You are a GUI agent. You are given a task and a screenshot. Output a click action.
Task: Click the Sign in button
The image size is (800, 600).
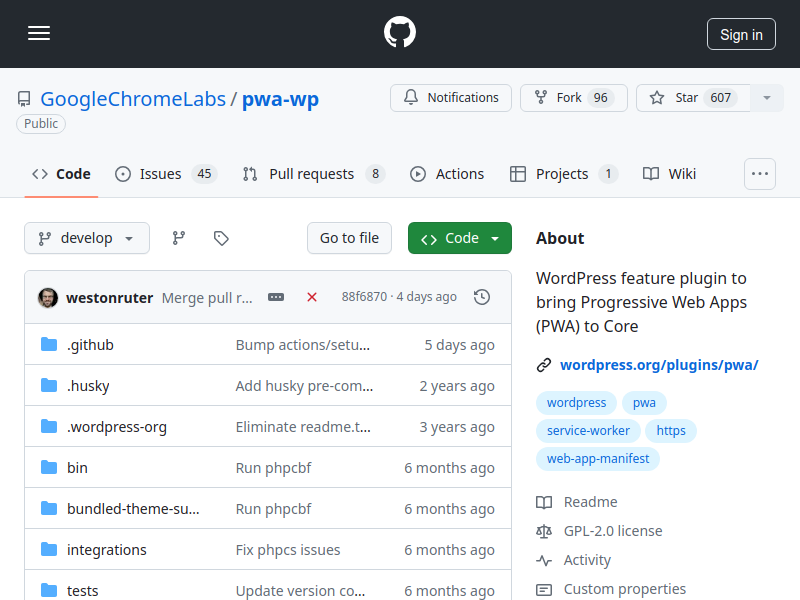[741, 34]
